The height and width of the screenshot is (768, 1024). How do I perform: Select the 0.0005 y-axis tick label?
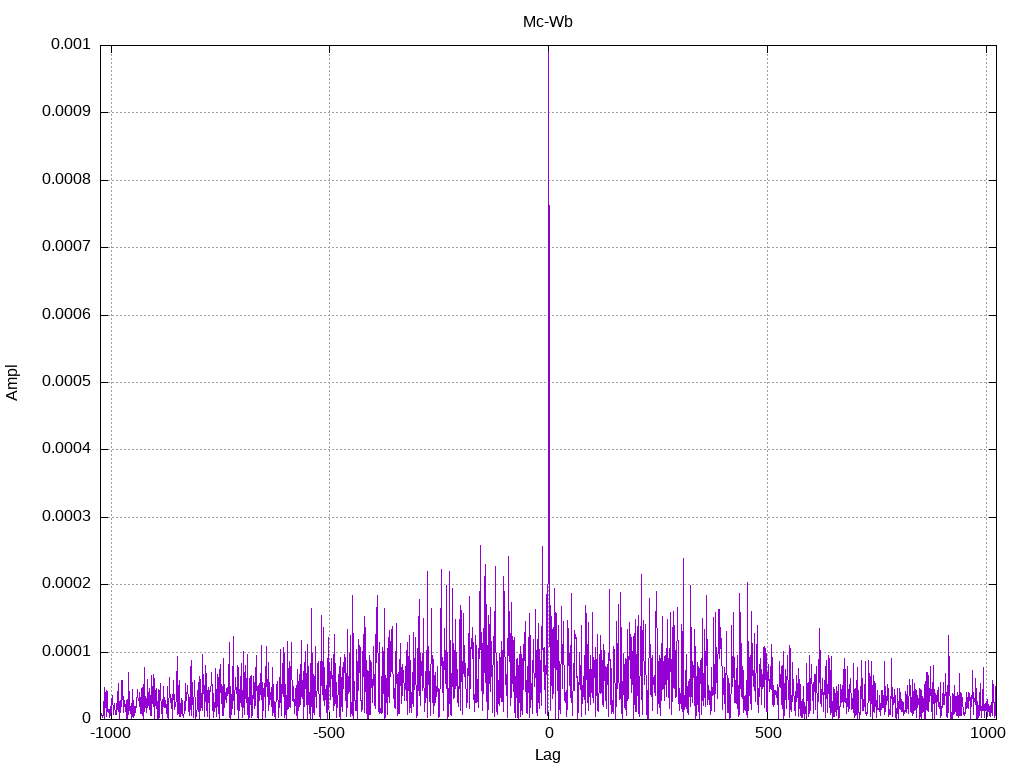[x=66, y=382]
